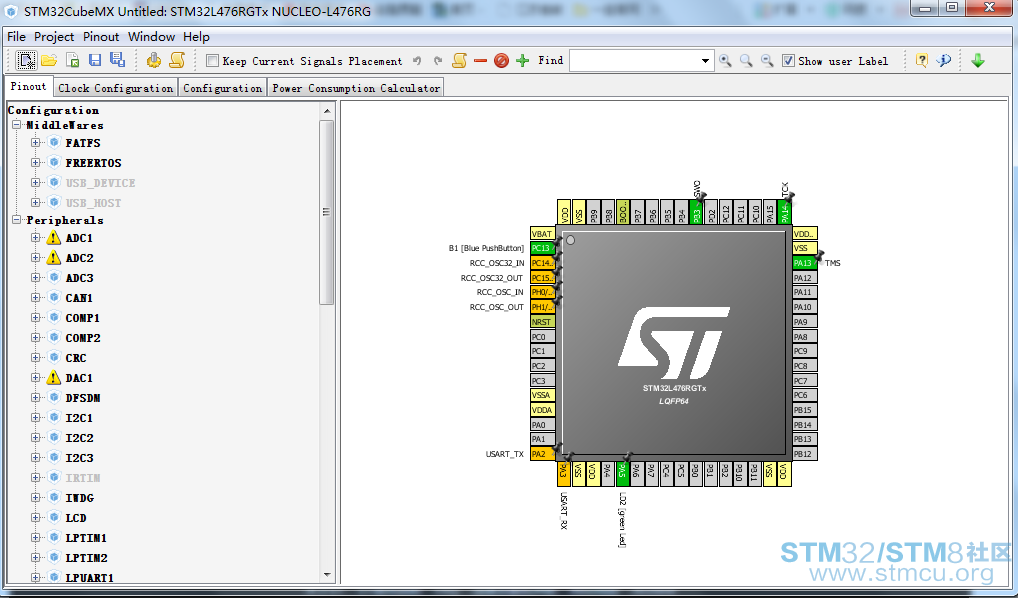Toggle Keep Current Signals Placement checkbox
This screenshot has width=1018, height=598.
pos(212,60)
